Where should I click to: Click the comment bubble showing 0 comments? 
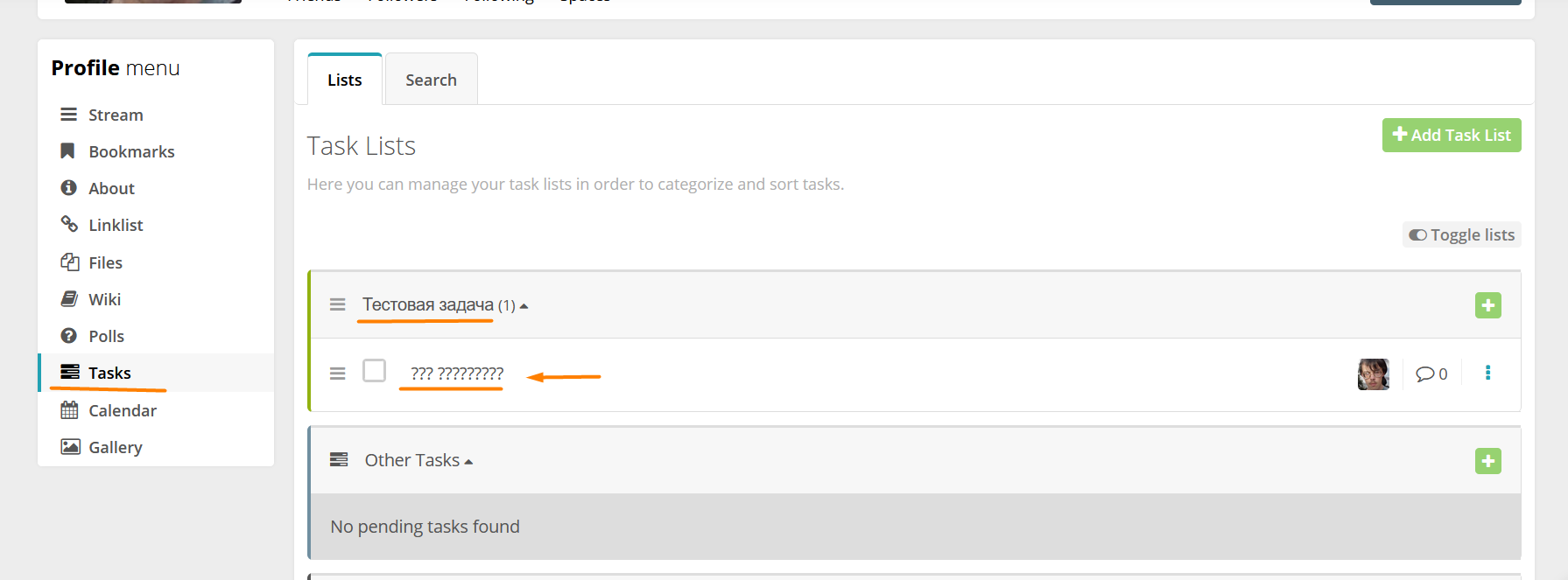1431,374
